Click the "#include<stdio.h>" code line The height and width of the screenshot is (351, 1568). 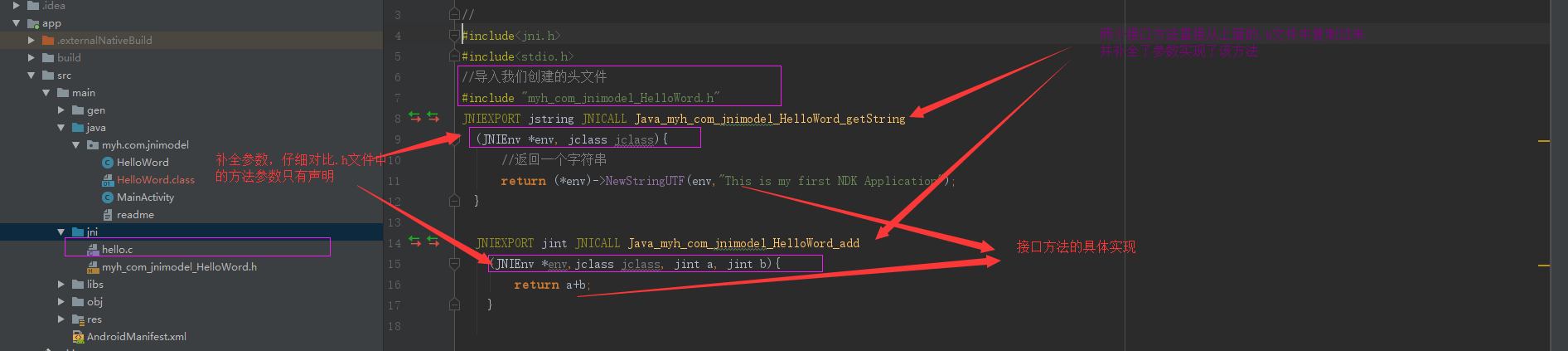[x=518, y=56]
